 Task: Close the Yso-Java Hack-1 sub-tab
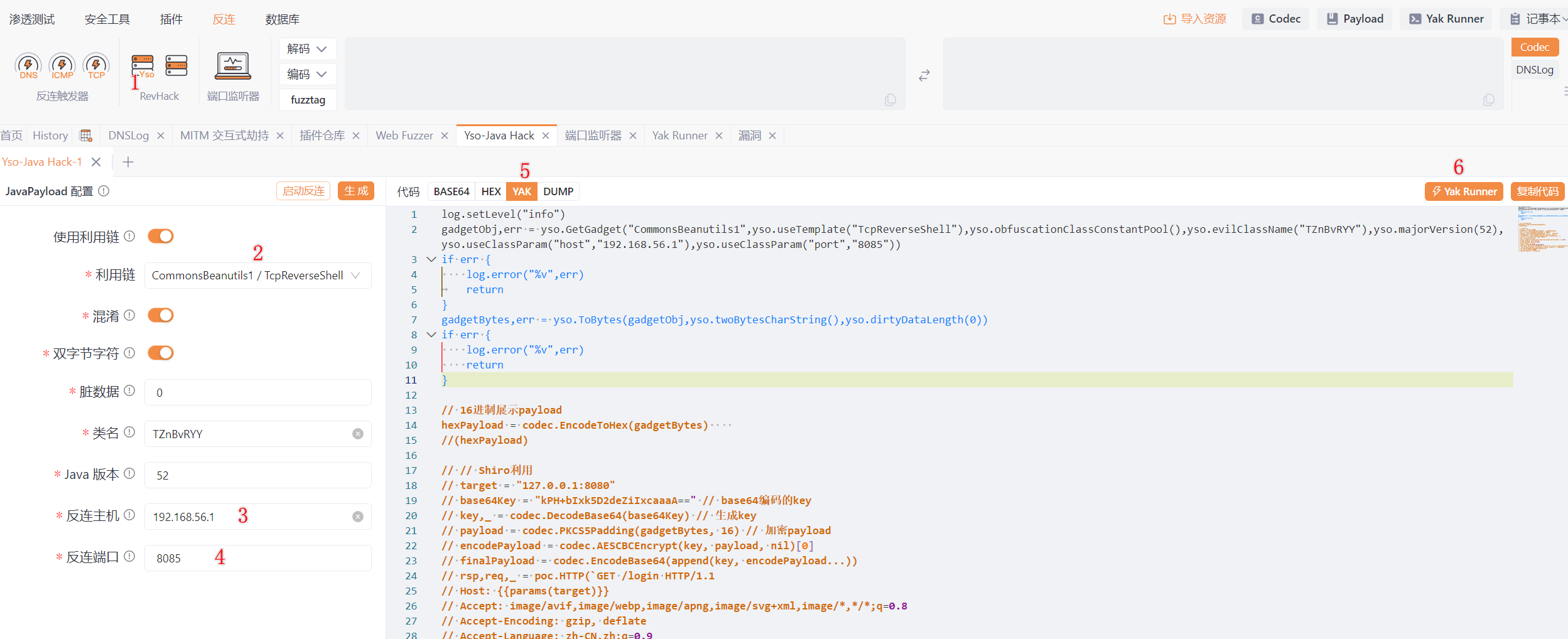coord(96,162)
